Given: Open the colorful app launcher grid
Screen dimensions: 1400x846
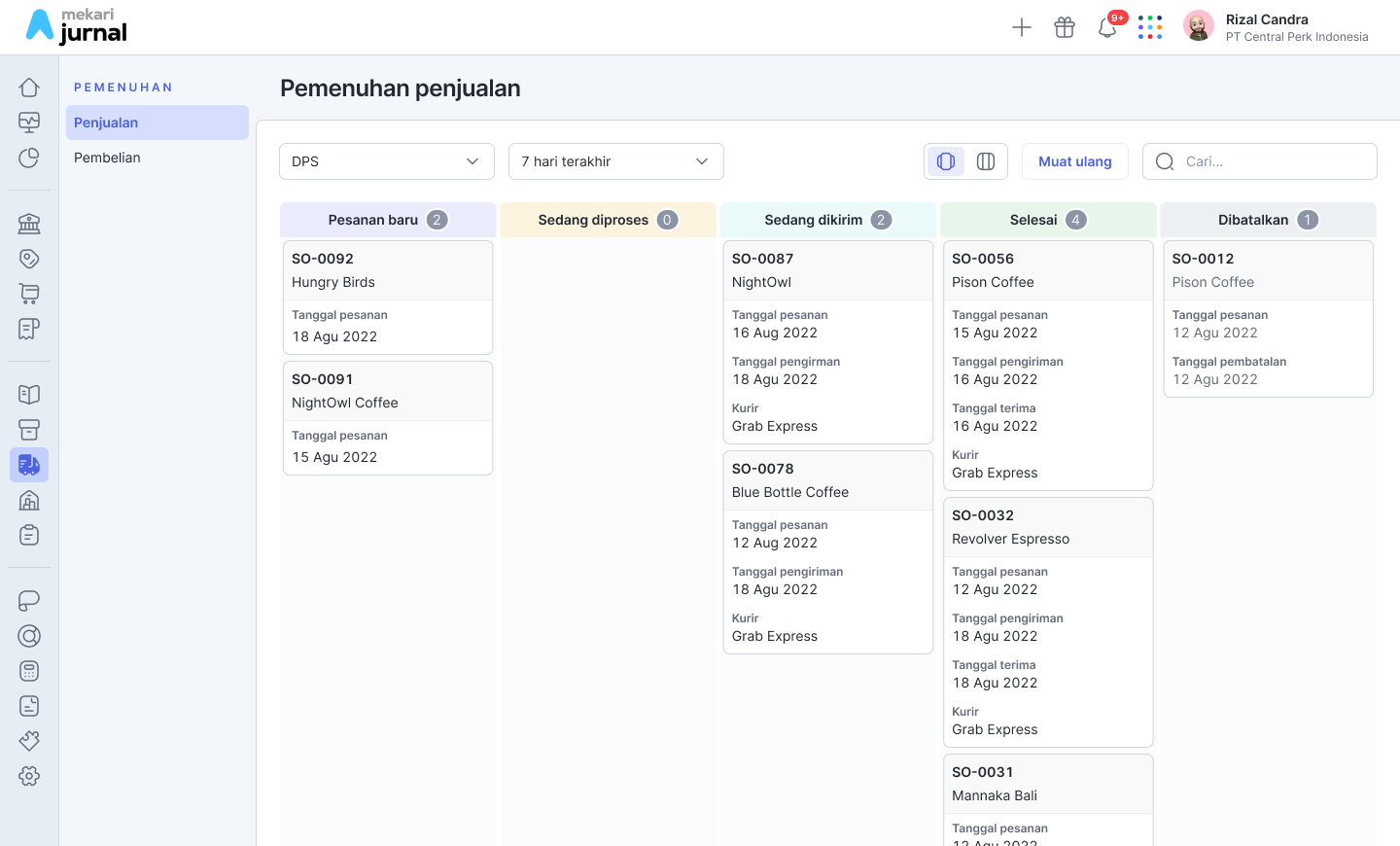Looking at the screenshot, I should coord(1150,27).
